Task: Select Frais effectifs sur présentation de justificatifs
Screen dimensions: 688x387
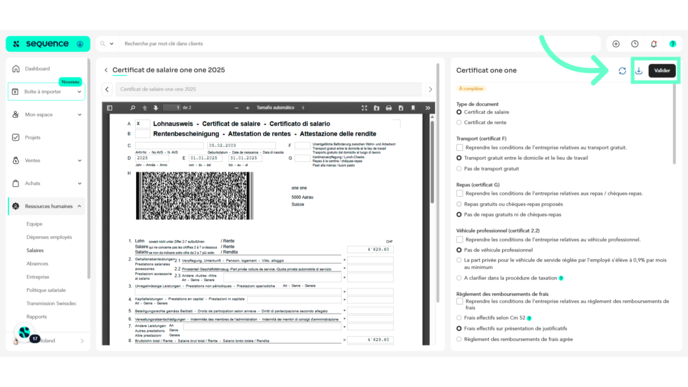Action: [x=459, y=328]
